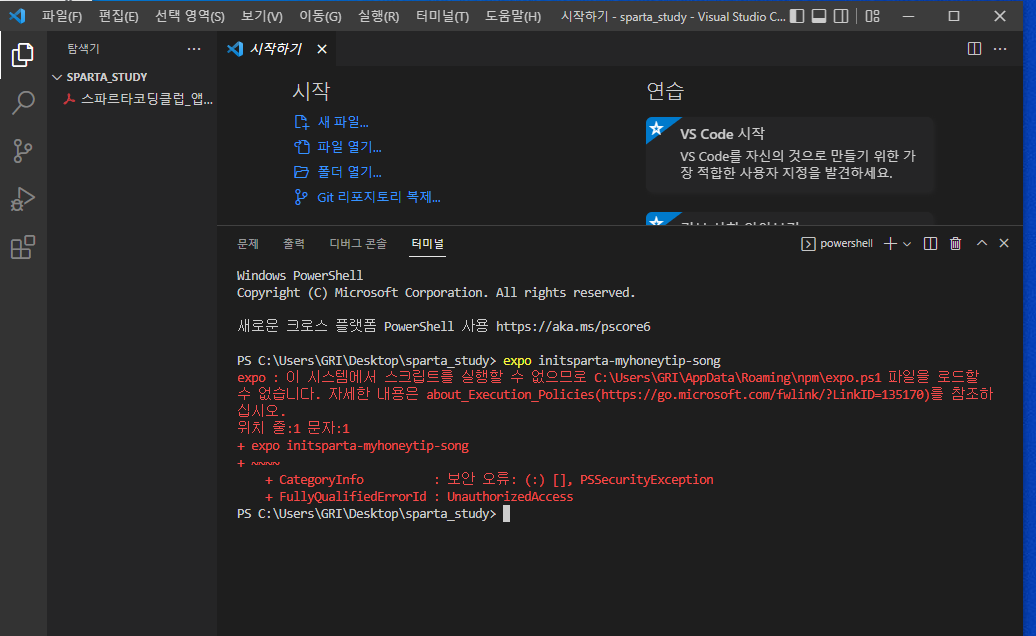Click PSSecurityException error text
The width and height of the screenshot is (1036, 636).
[646, 480]
